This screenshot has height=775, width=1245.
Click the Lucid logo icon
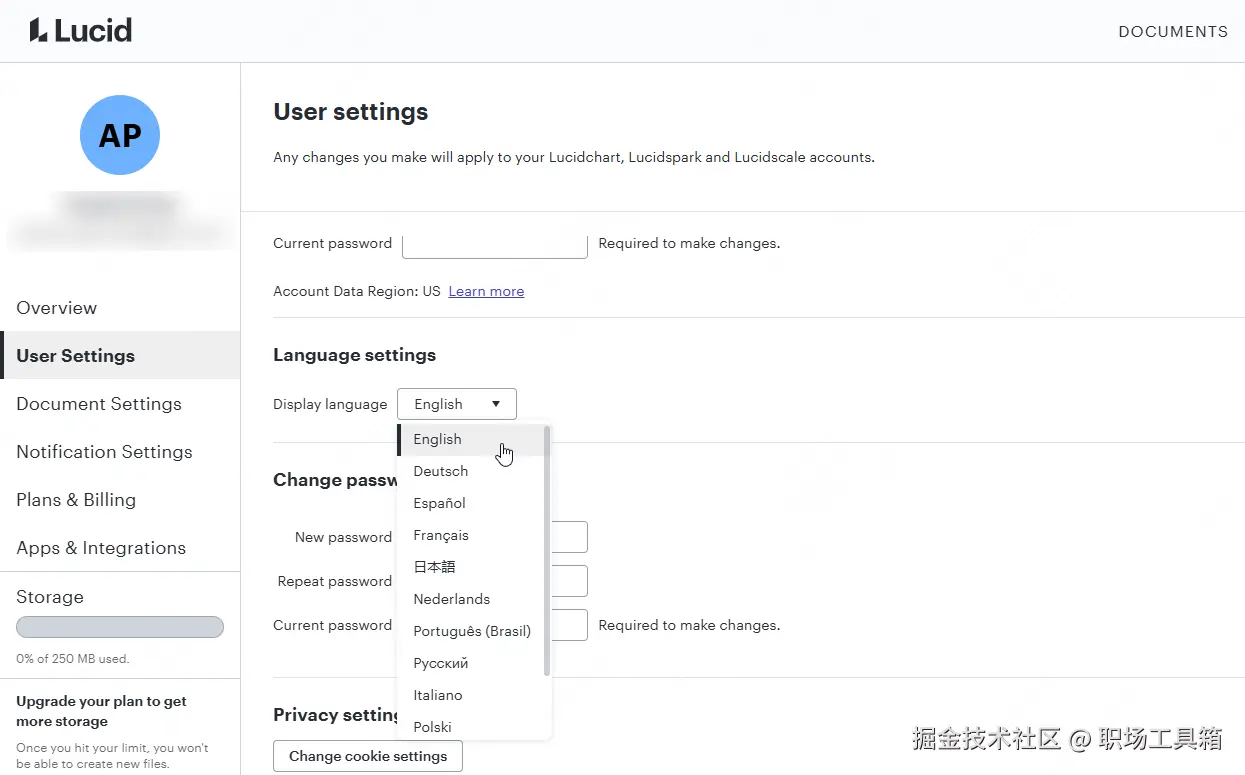39,31
